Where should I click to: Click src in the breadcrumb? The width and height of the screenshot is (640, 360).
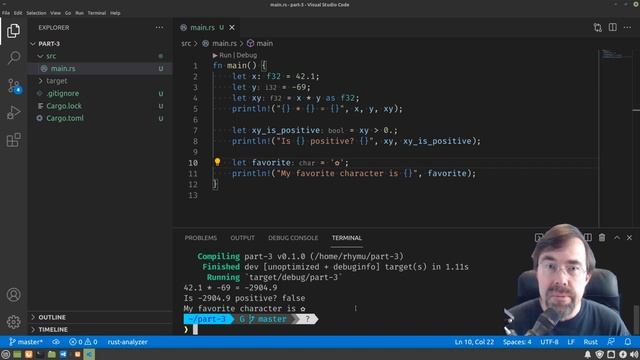[x=186, y=43]
